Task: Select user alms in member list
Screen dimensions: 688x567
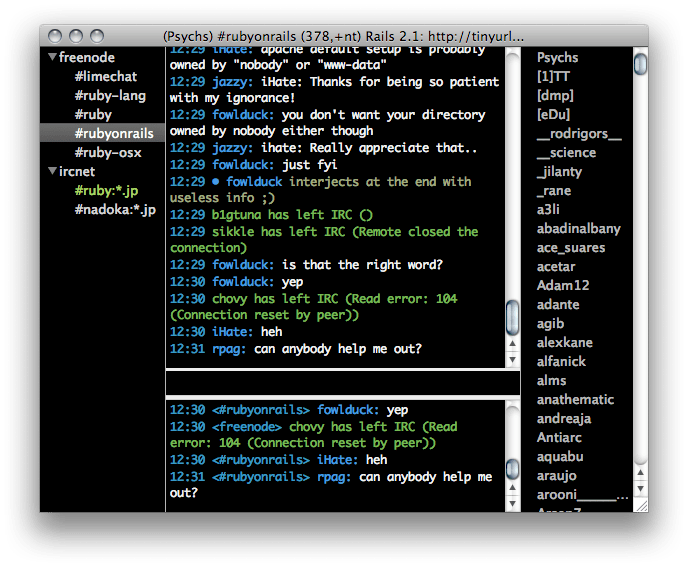Action: 552,380
